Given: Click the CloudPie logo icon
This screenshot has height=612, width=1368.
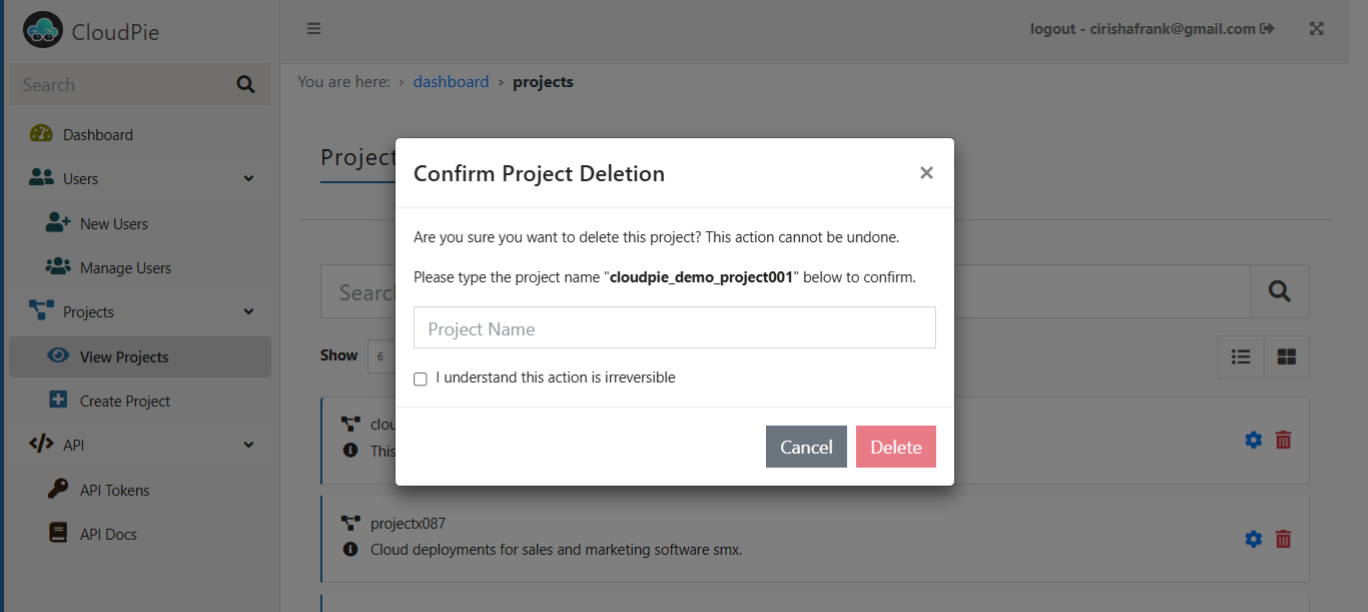Looking at the screenshot, I should pyautogui.click(x=43, y=31).
